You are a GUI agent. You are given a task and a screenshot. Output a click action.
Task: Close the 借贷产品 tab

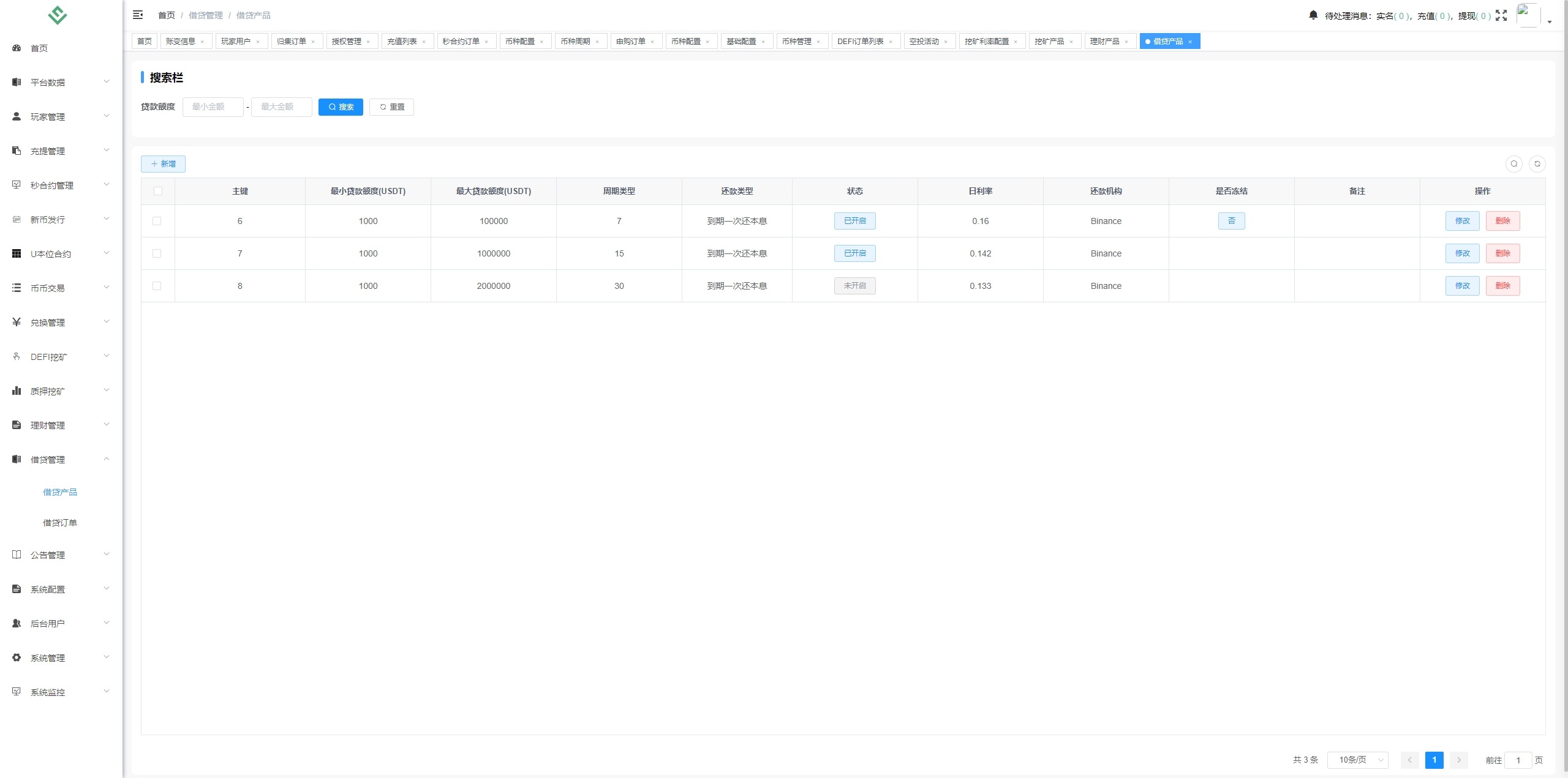pos(1190,42)
